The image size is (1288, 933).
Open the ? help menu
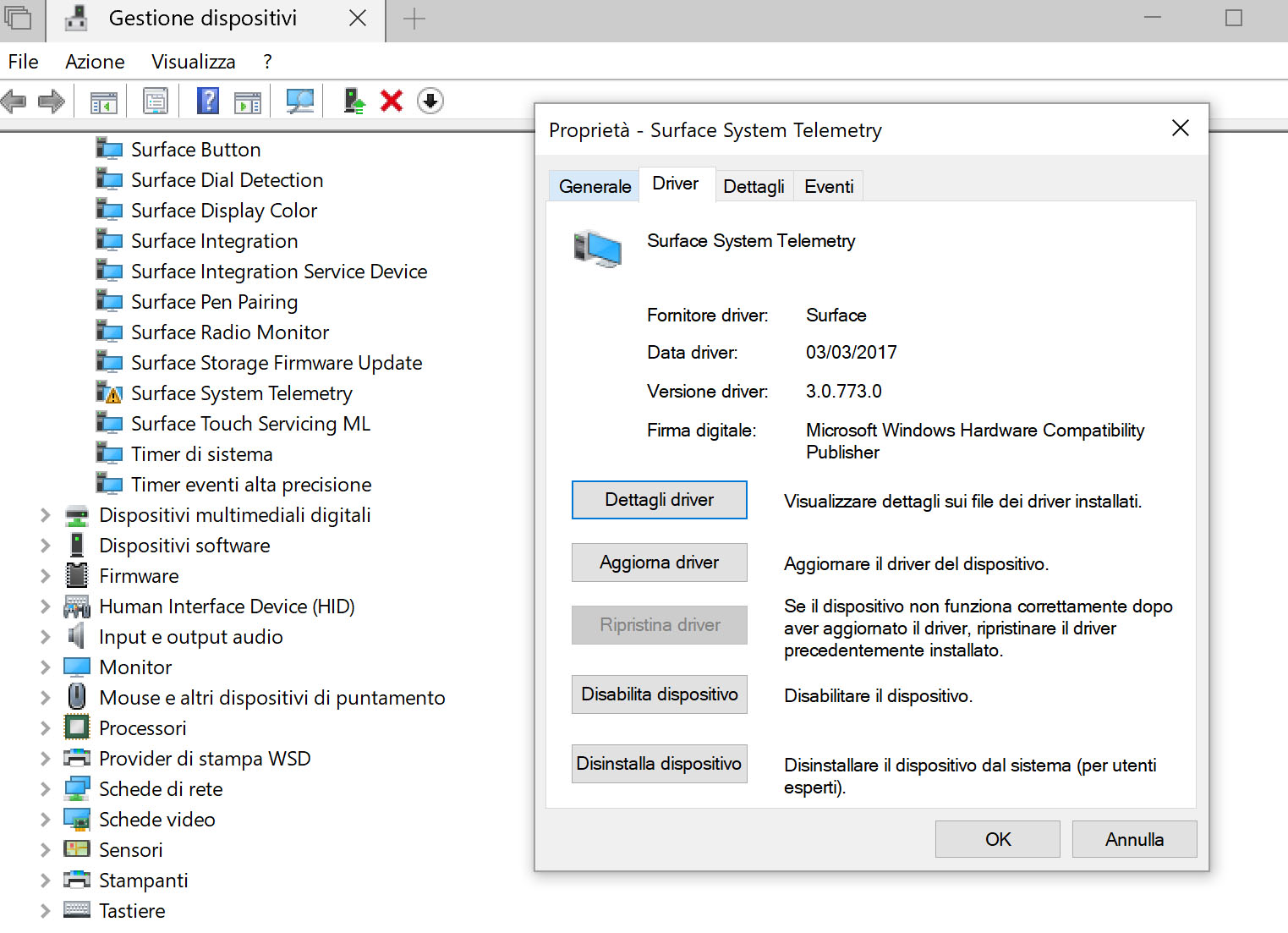tap(267, 62)
